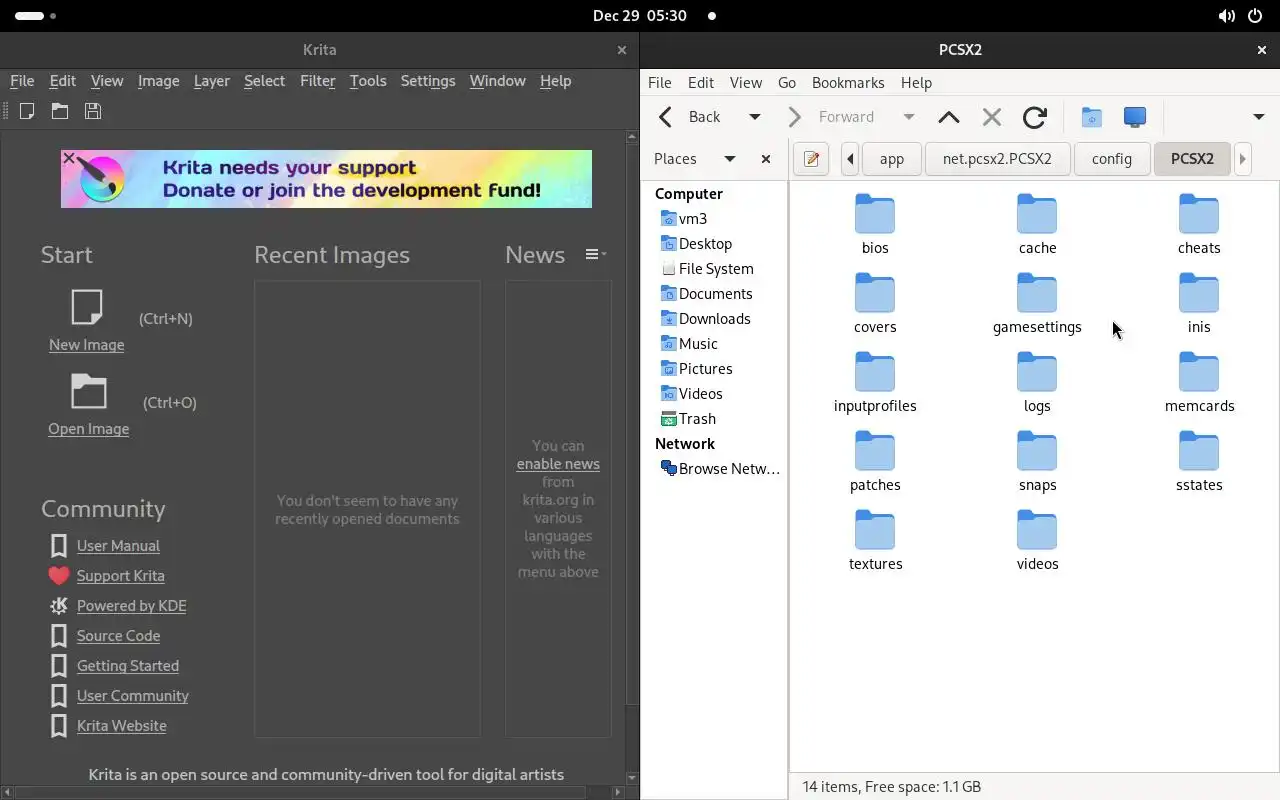Open file via Krita toolbar folder icon
1280x800 pixels.
(x=60, y=111)
